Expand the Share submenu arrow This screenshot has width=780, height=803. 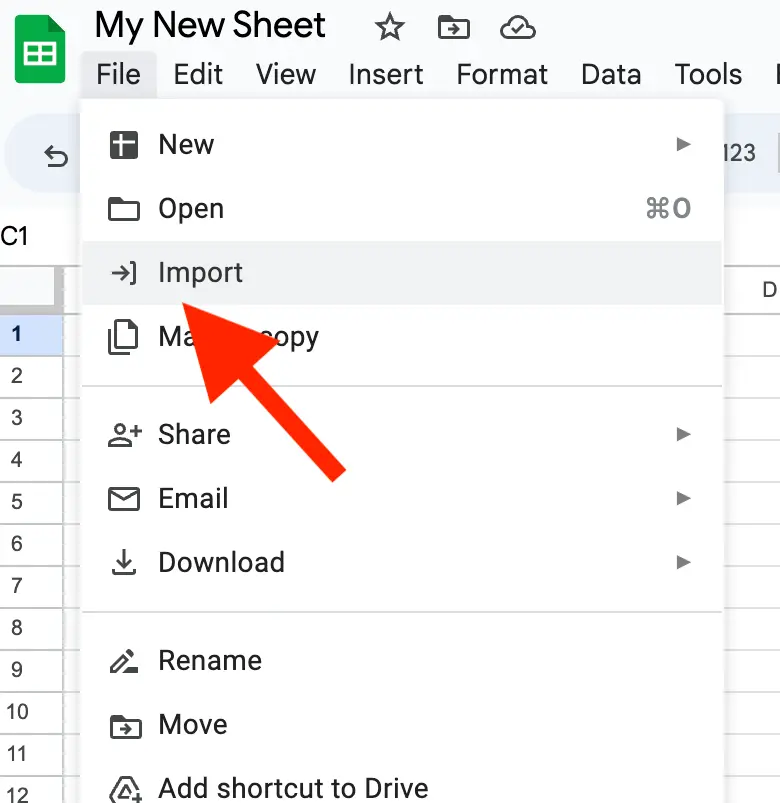pyautogui.click(x=683, y=434)
